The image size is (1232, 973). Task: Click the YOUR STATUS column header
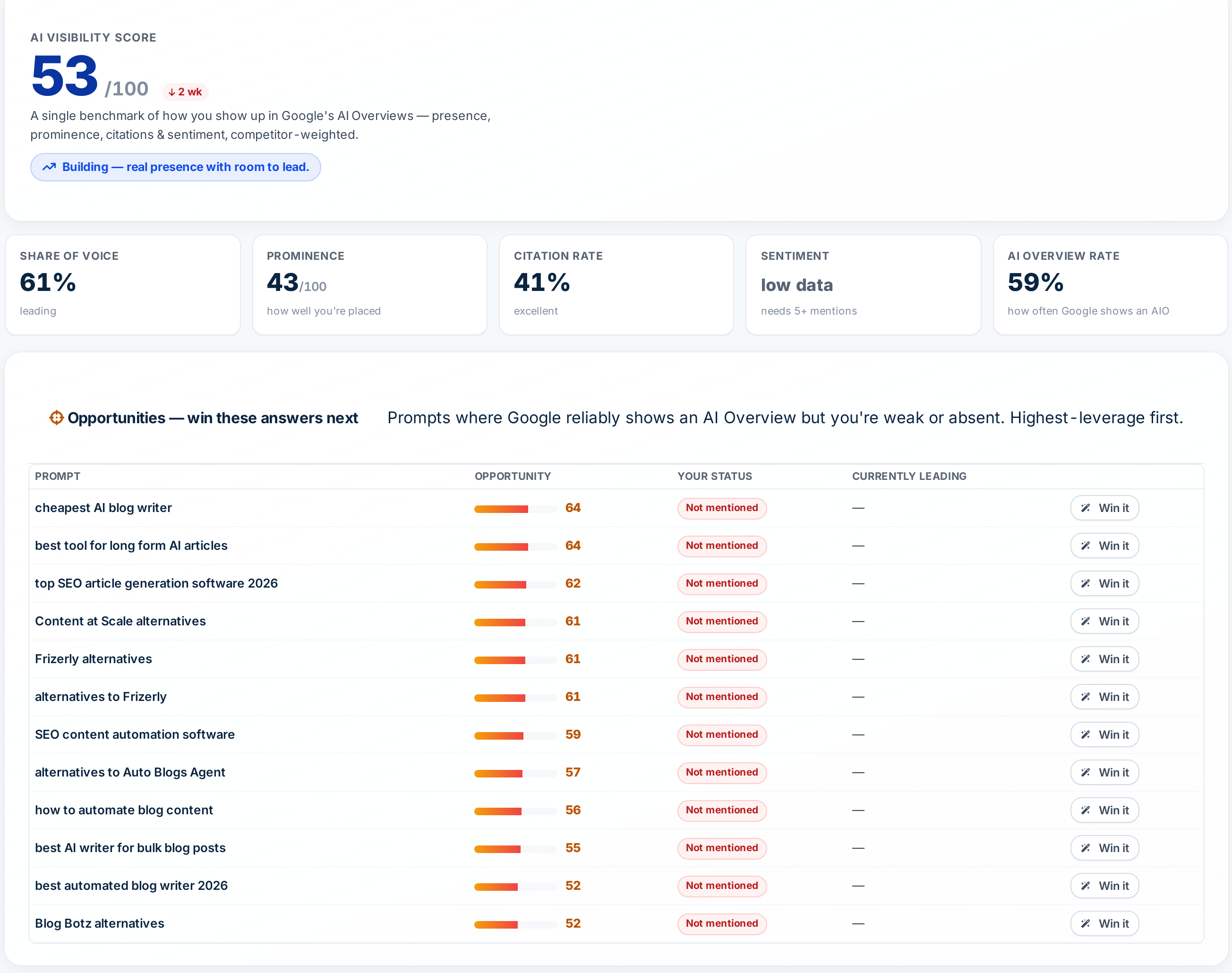click(715, 476)
